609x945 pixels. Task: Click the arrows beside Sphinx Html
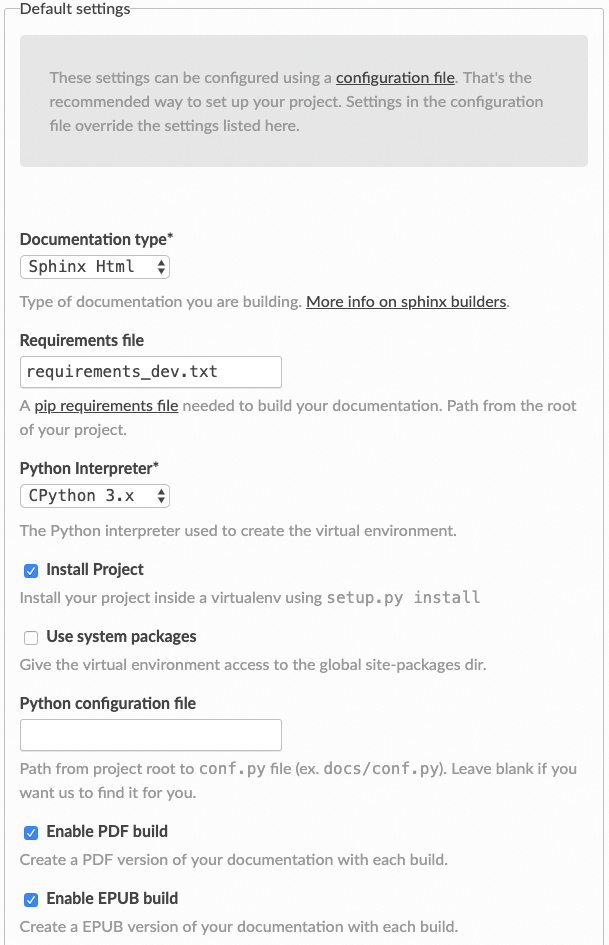click(x=161, y=267)
